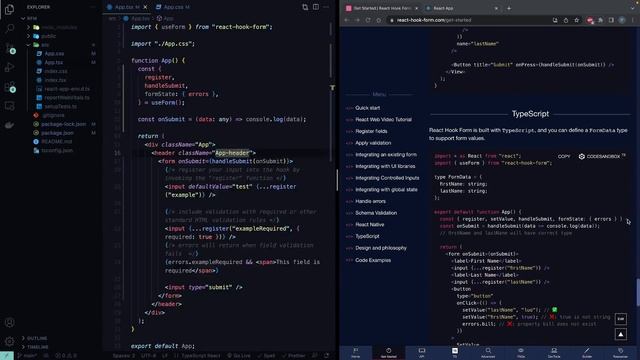
Task: Bookmark this page with the star icon
Action: point(576,20)
